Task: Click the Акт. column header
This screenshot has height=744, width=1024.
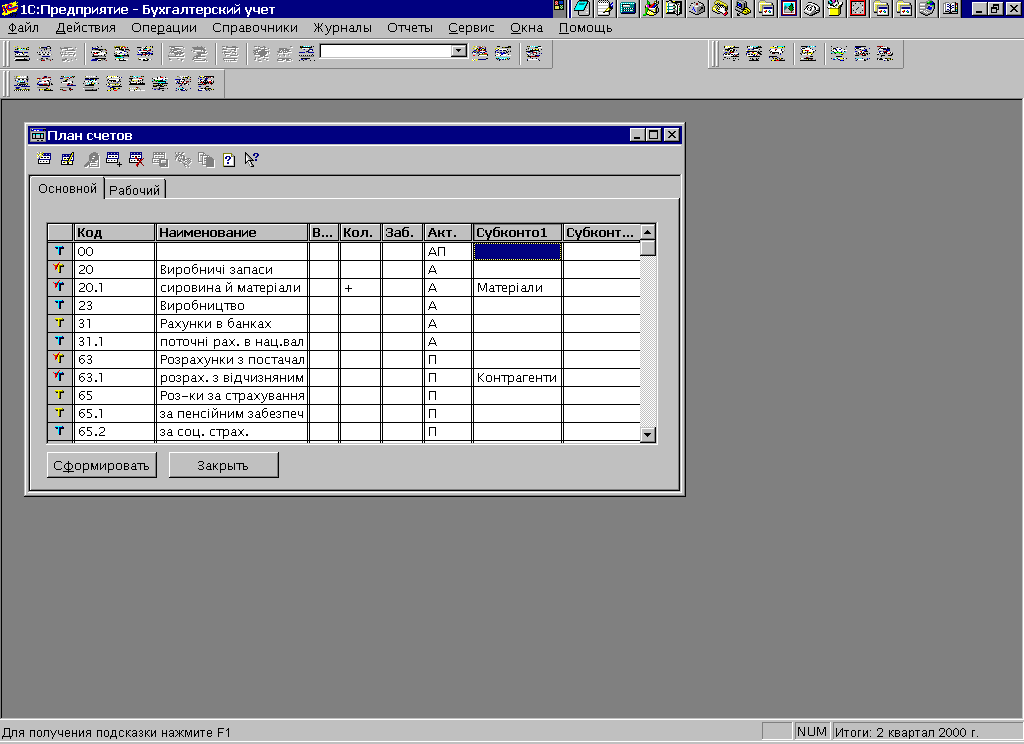Action: point(448,233)
